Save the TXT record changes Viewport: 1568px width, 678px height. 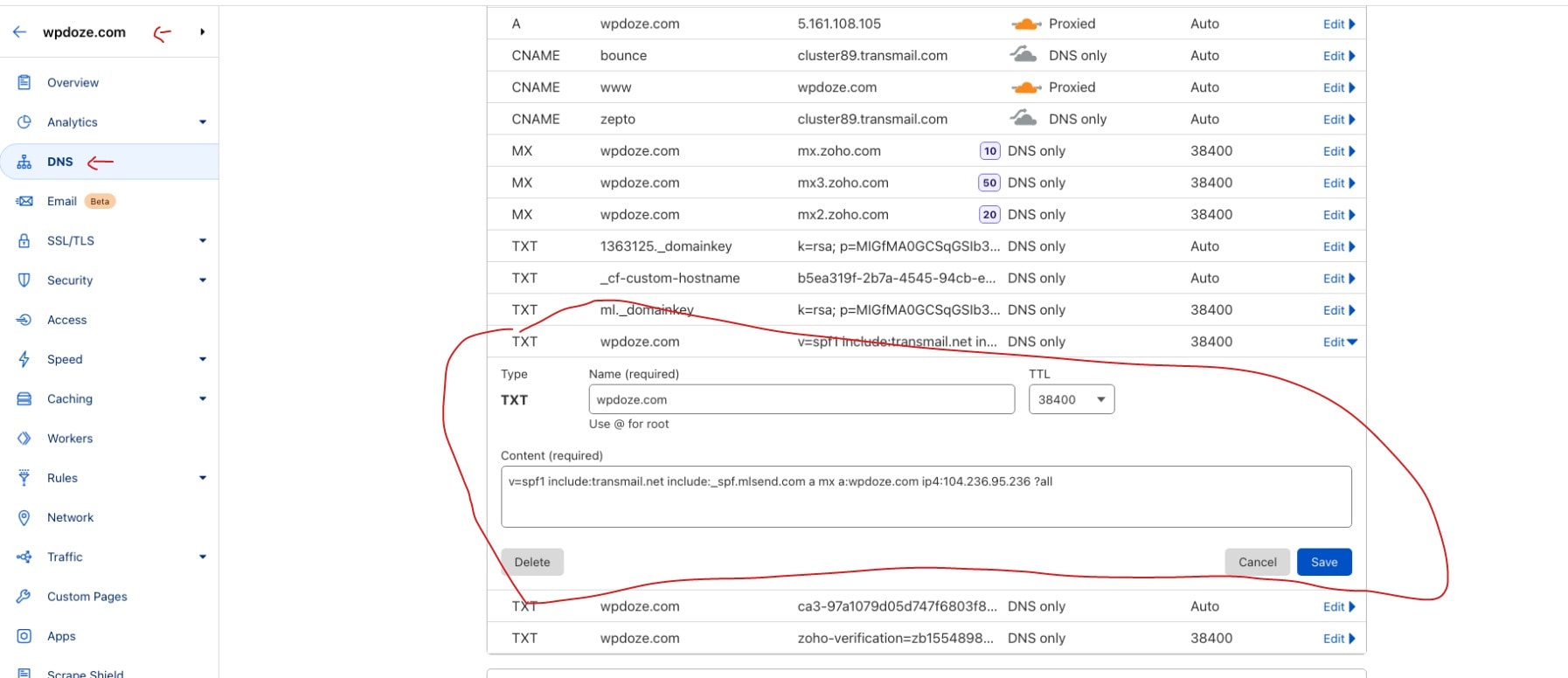[x=1323, y=562]
